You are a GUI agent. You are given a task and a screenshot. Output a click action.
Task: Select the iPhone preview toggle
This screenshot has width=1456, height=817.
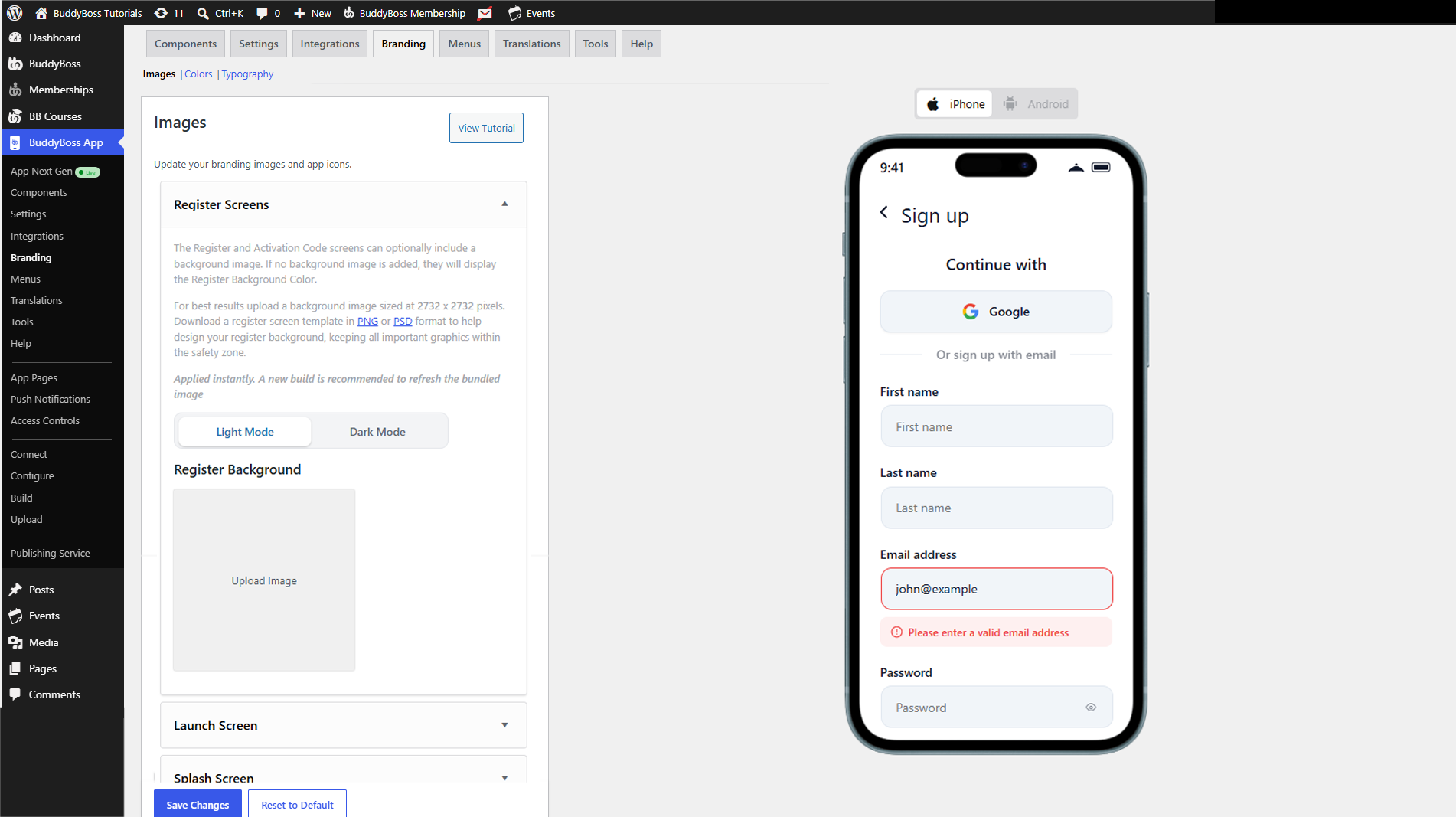coord(955,104)
